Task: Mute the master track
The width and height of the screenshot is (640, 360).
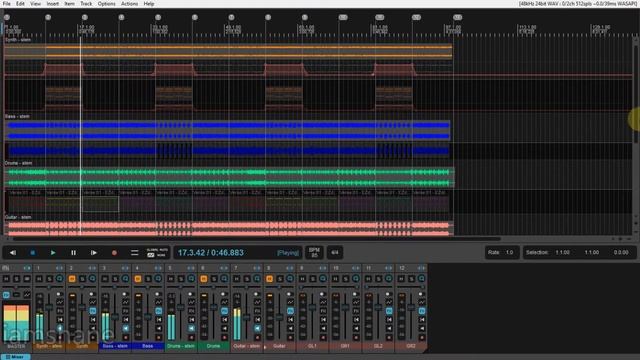Action: coord(6,279)
